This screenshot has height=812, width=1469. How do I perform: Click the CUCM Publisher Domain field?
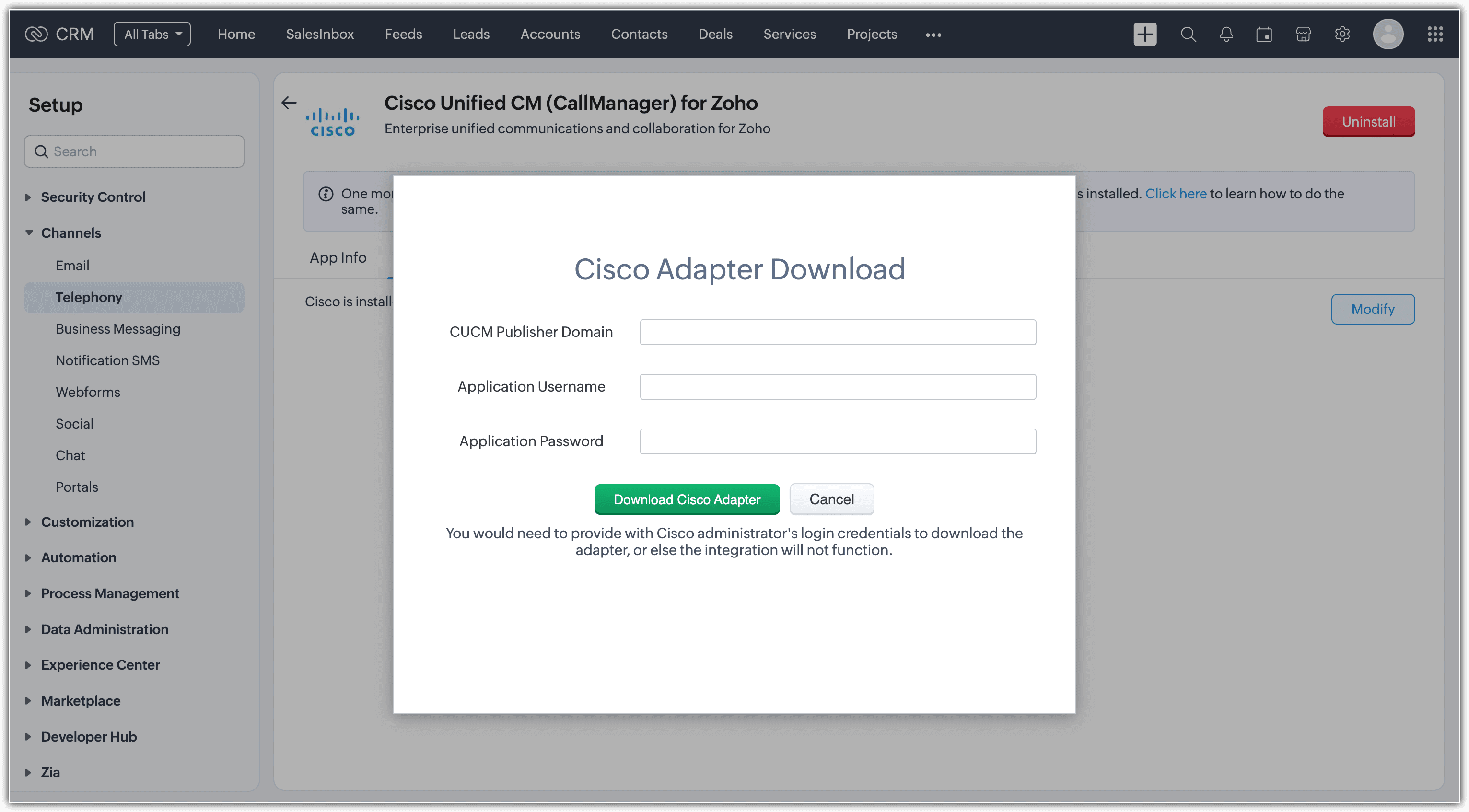837,332
